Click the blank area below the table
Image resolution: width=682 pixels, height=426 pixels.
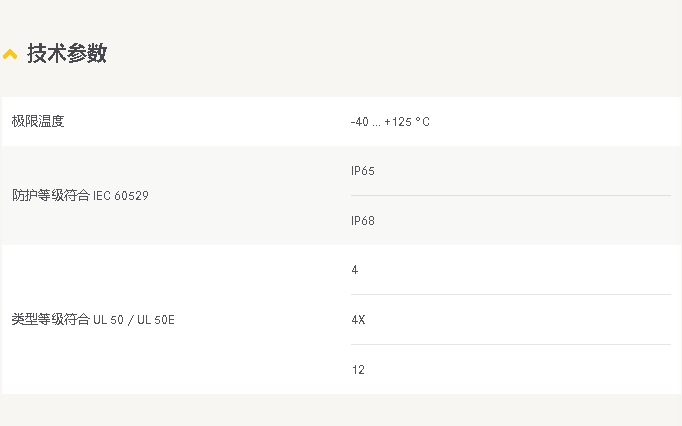[x=341, y=410]
